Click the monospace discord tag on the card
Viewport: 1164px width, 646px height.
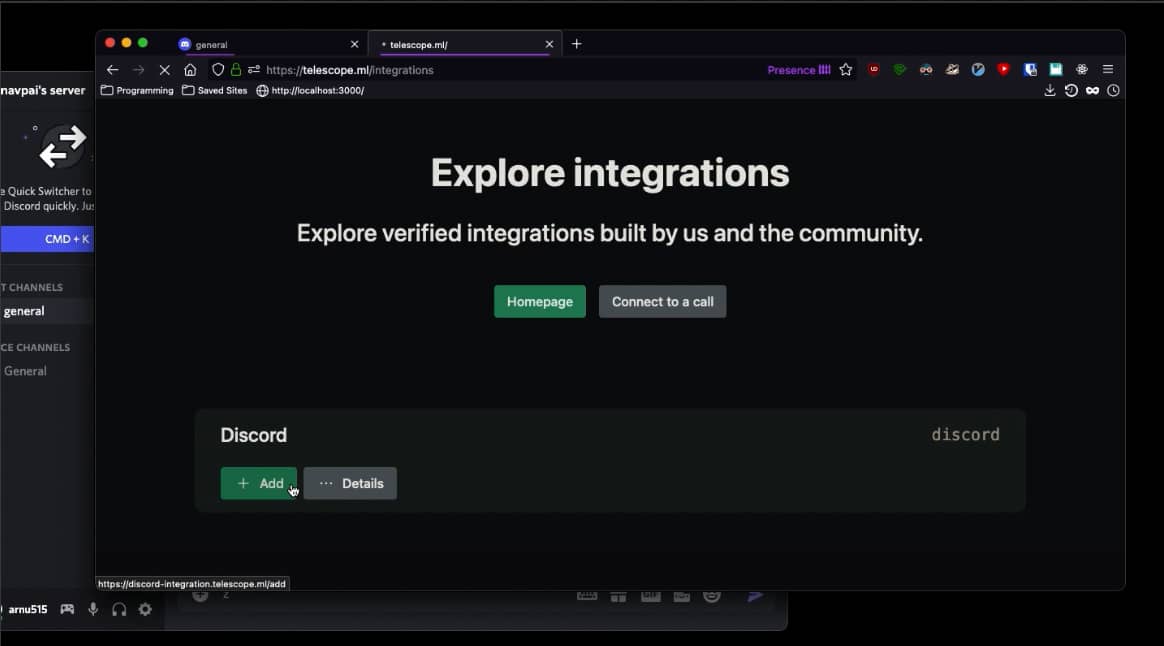[x=966, y=434]
